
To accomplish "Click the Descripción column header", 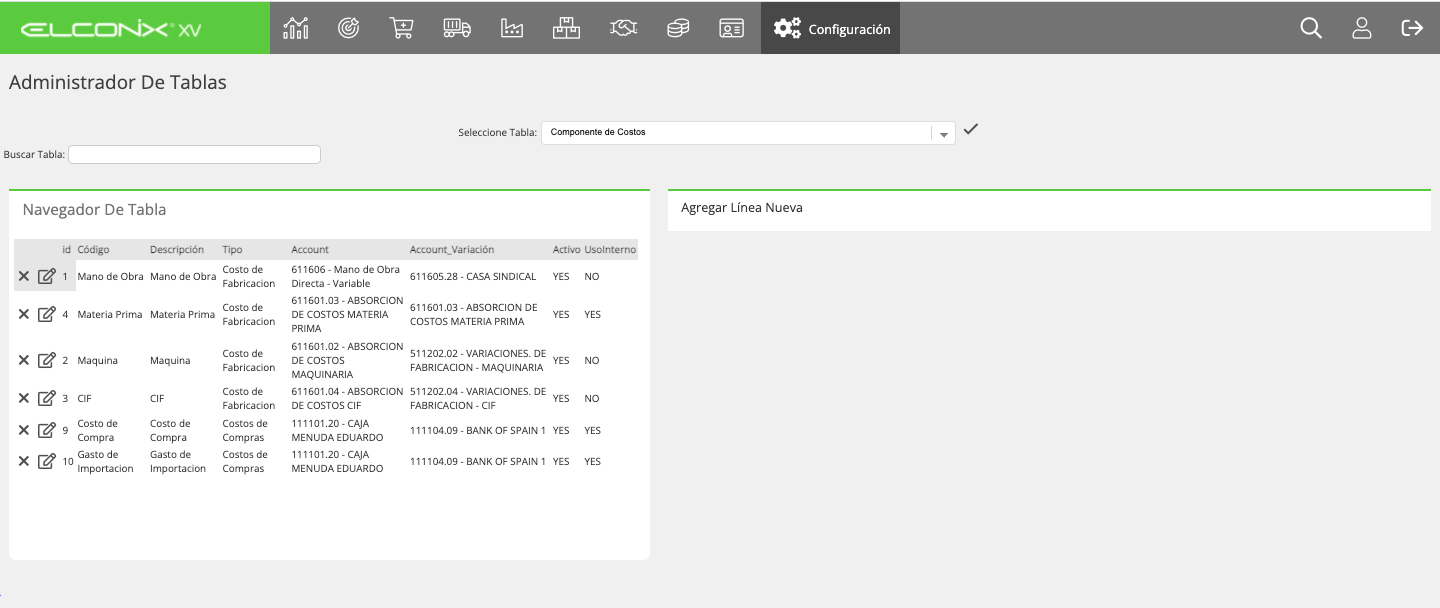I will tap(177, 249).
